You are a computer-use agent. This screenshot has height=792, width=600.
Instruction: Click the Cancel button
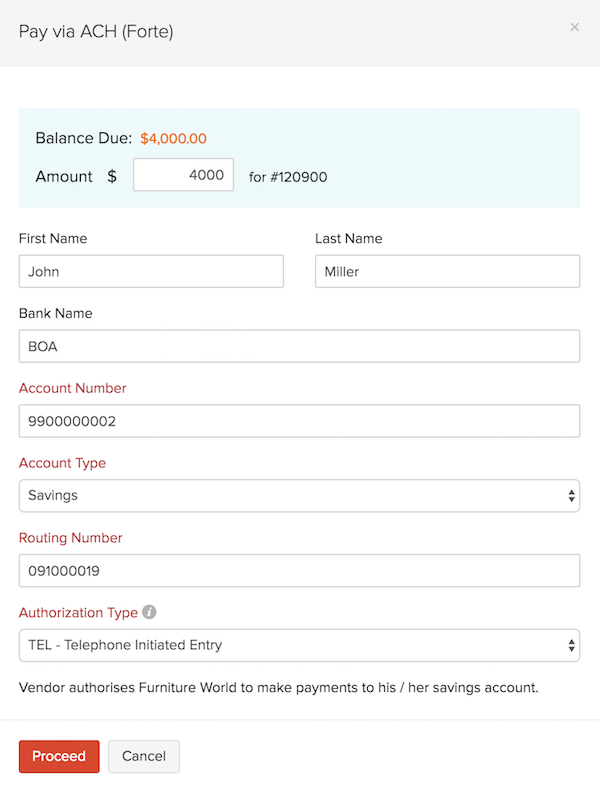click(x=144, y=756)
